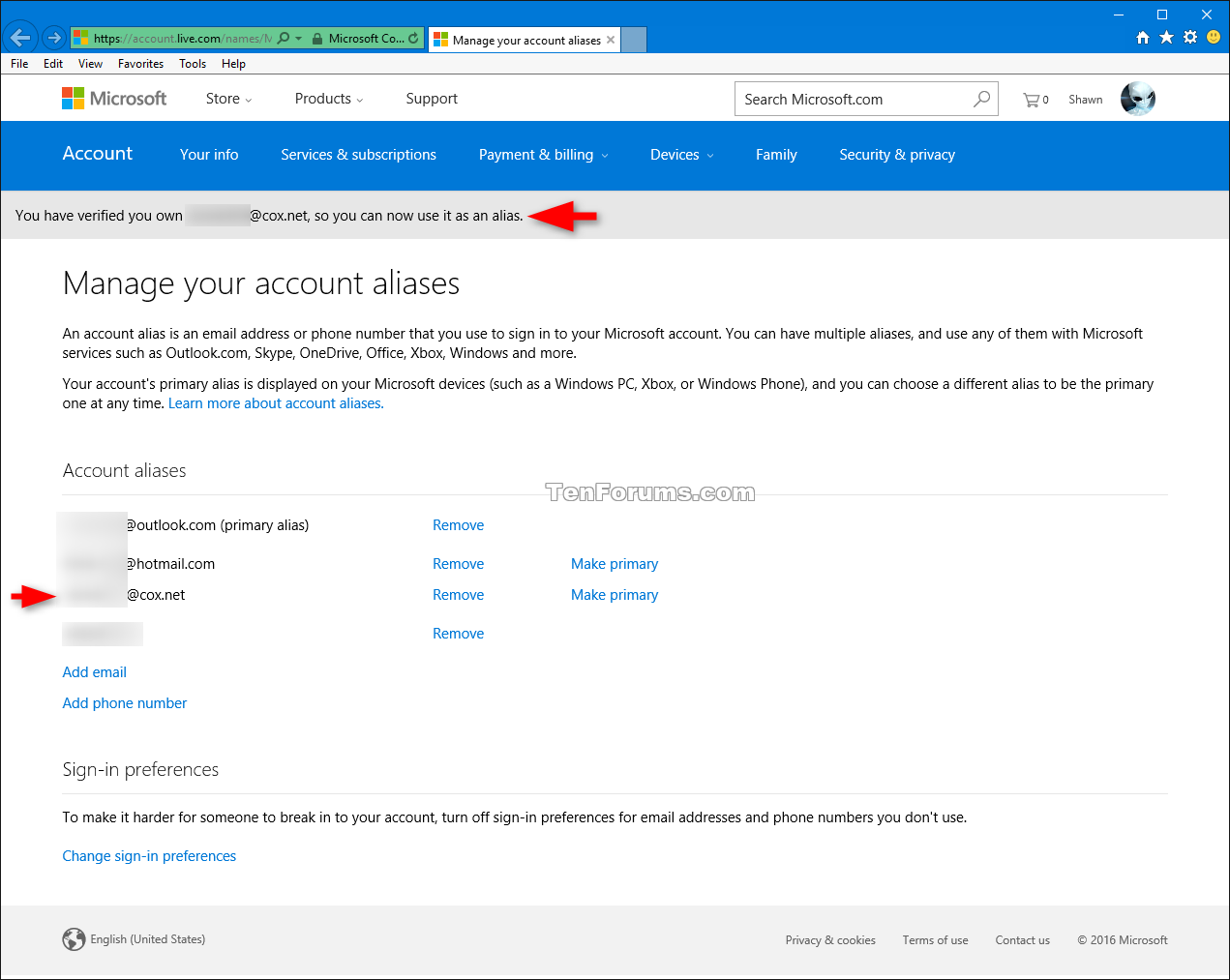Go to the Account home heading
This screenshot has width=1230, height=980.
click(98, 154)
